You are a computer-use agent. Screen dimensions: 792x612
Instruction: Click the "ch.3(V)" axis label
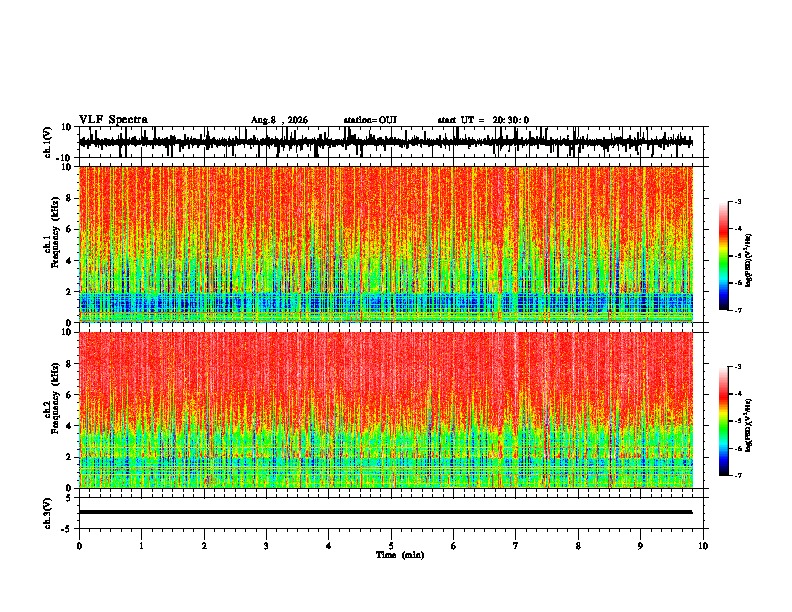48,513
